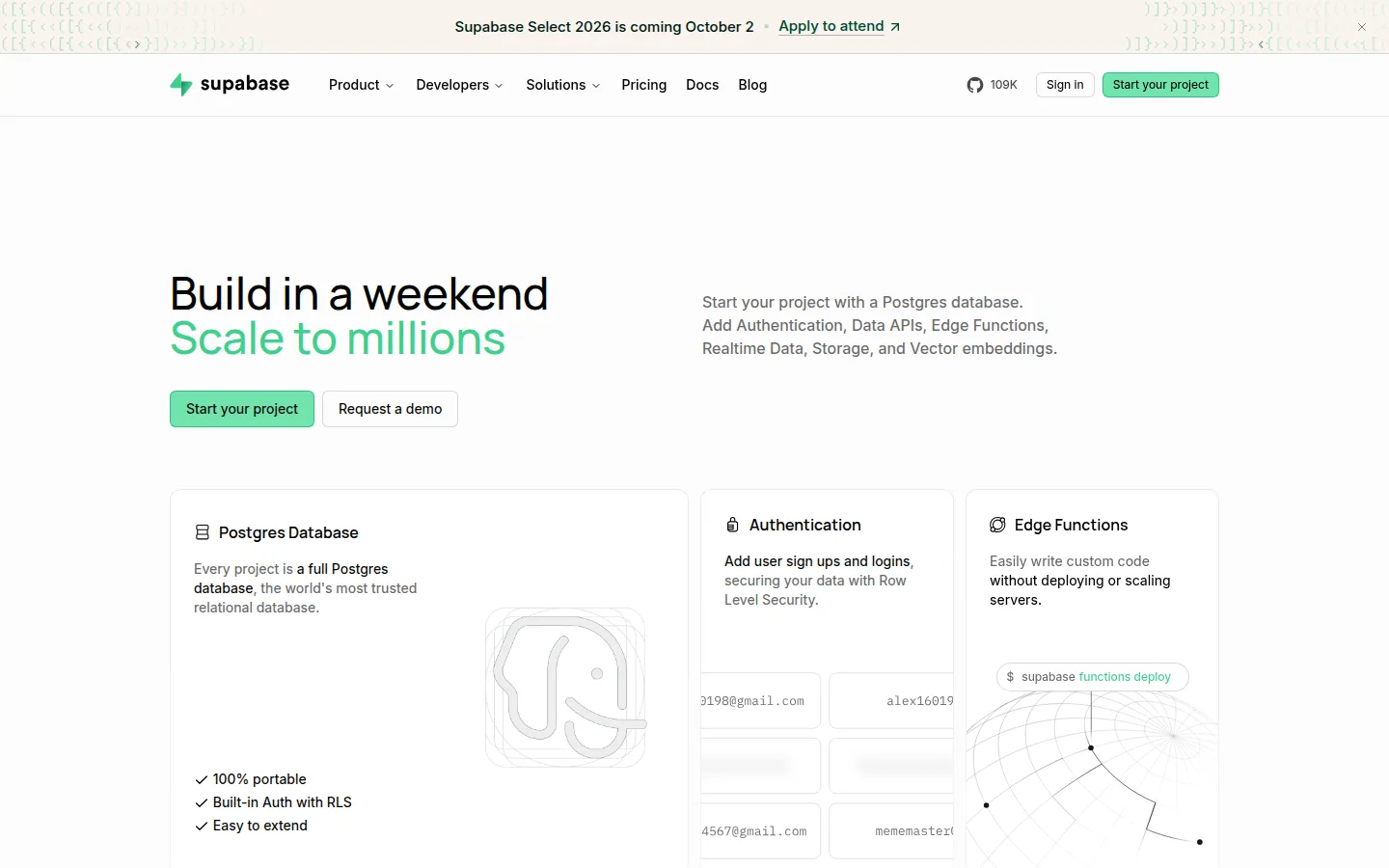Screen dimensions: 1389x868
Task: Open the GitHub repository icon link
Action: coord(975,85)
